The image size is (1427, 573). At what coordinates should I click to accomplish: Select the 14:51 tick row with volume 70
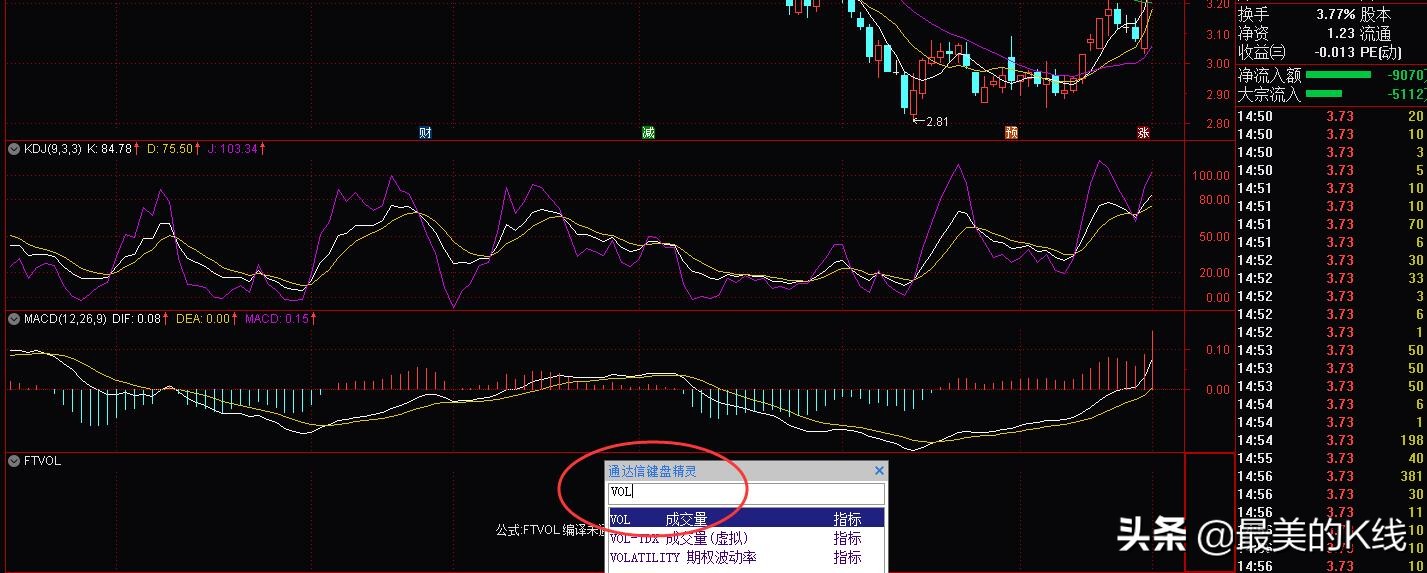(1331, 224)
